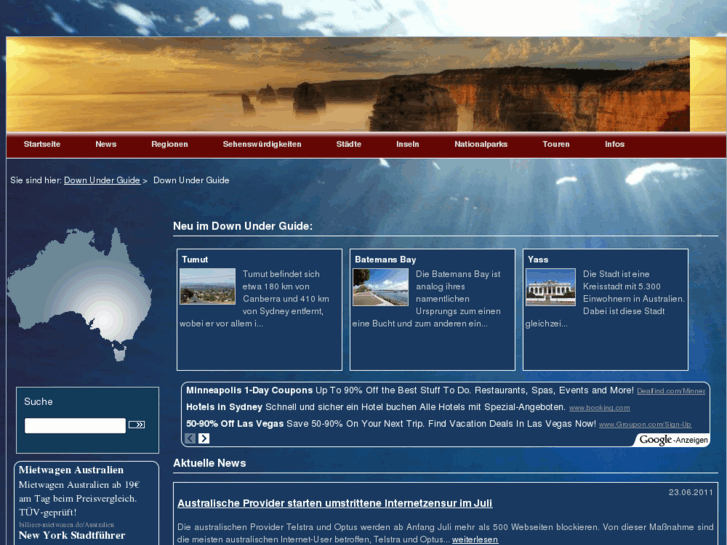This screenshot has width=727, height=545.
Task: Open the 50-90% Off Las Vegas ad
Action: pos(235,424)
